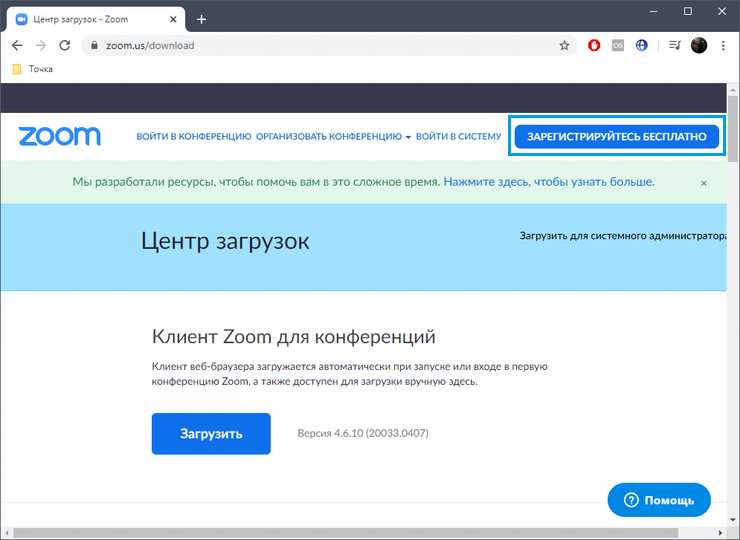
Task: Open the red Opera extension icon
Action: click(594, 45)
